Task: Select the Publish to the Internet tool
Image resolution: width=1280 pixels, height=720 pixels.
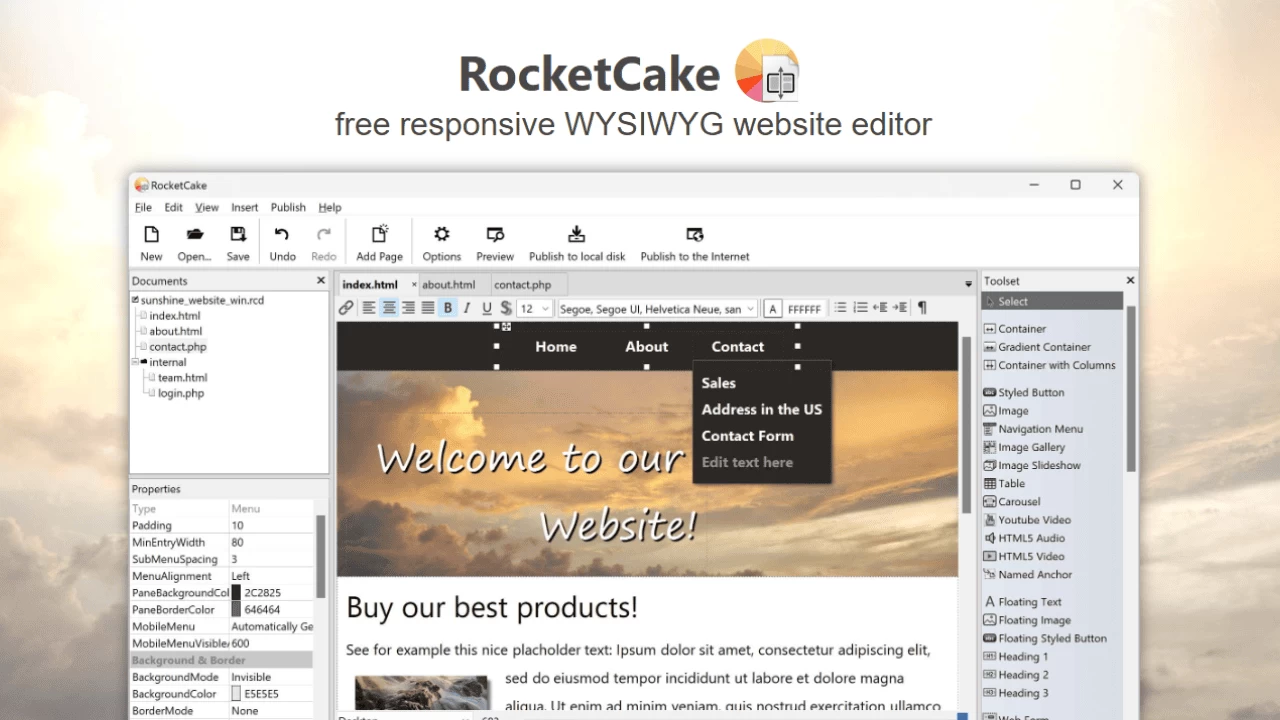Action: pos(694,240)
